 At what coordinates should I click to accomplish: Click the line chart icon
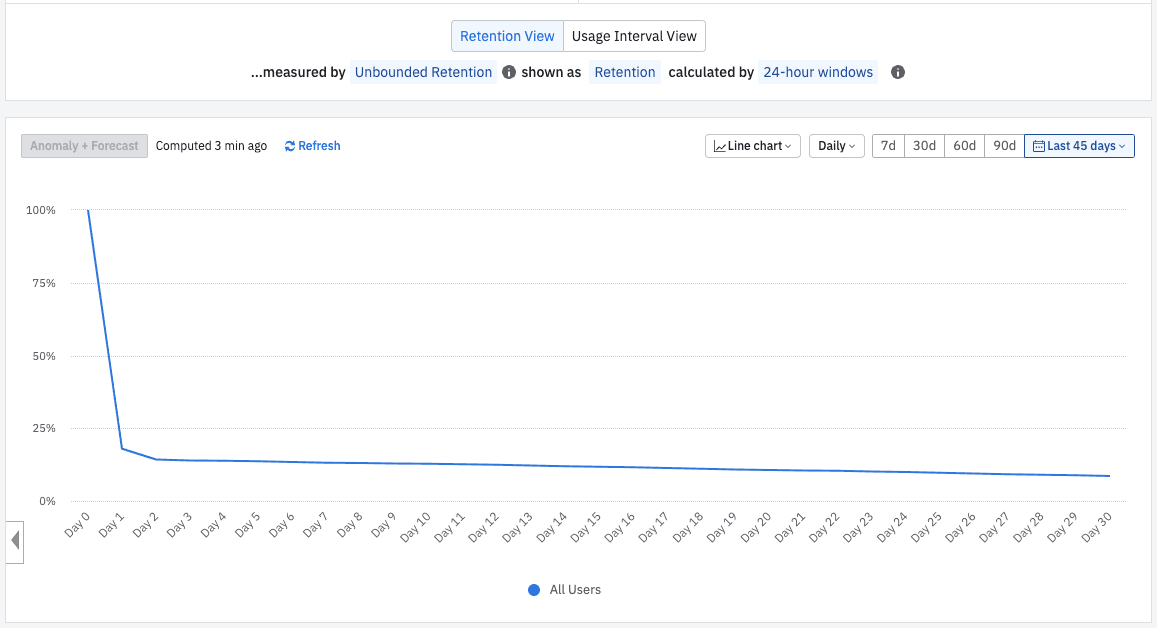click(719, 146)
